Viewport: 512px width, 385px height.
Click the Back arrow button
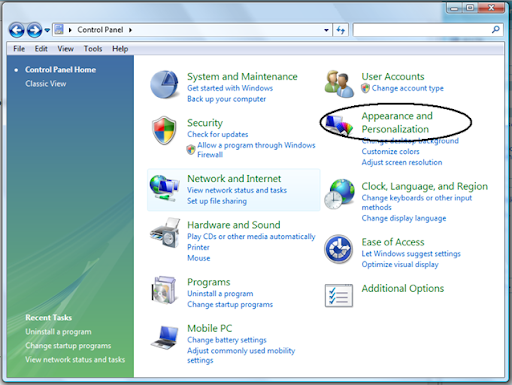point(16,30)
